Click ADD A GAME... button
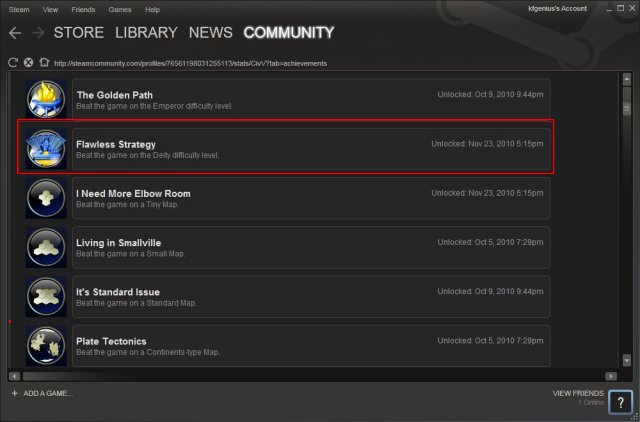Screen dimensions: 640x422 (x=48, y=393)
